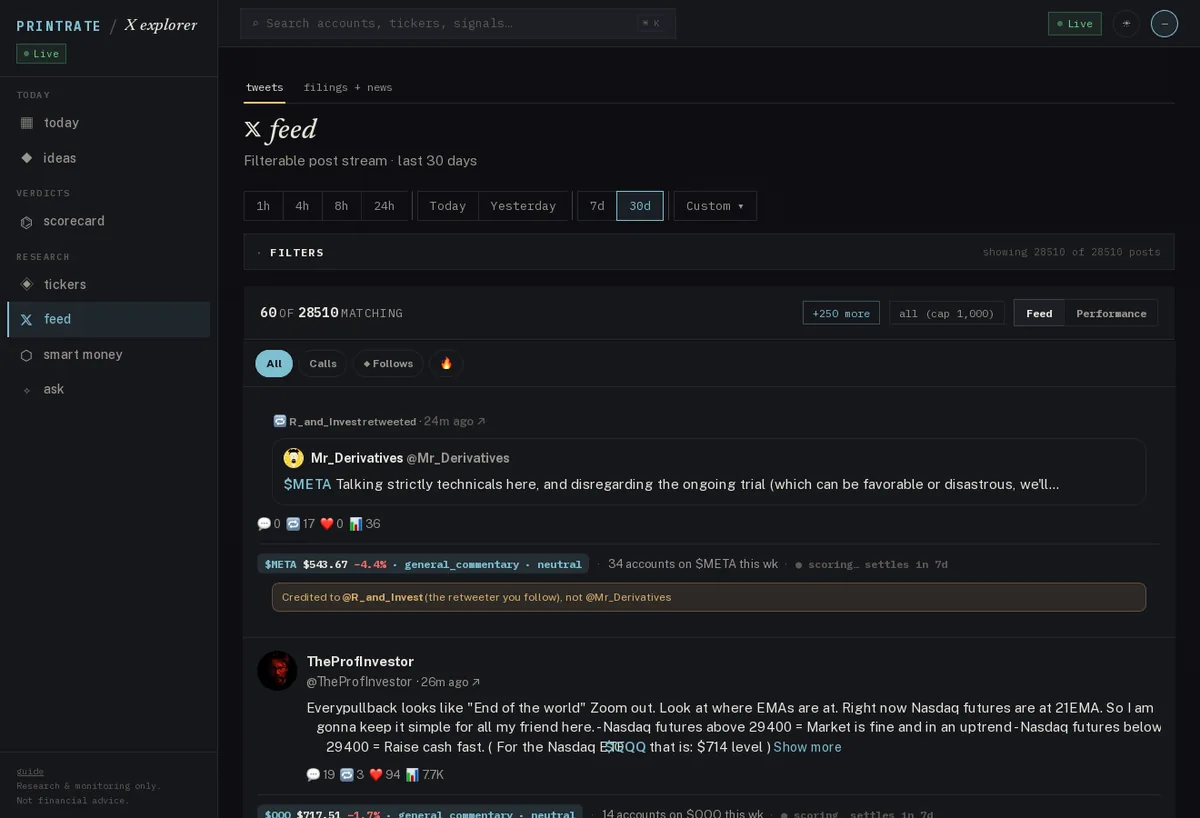Focus the search accounts, tickers, signals field

458,24
